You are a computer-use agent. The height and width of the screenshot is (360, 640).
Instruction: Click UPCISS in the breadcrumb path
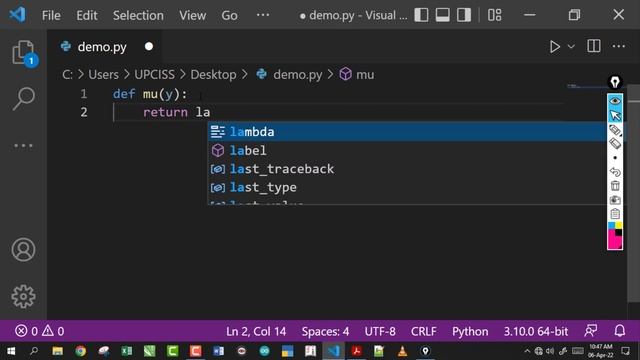click(154, 75)
